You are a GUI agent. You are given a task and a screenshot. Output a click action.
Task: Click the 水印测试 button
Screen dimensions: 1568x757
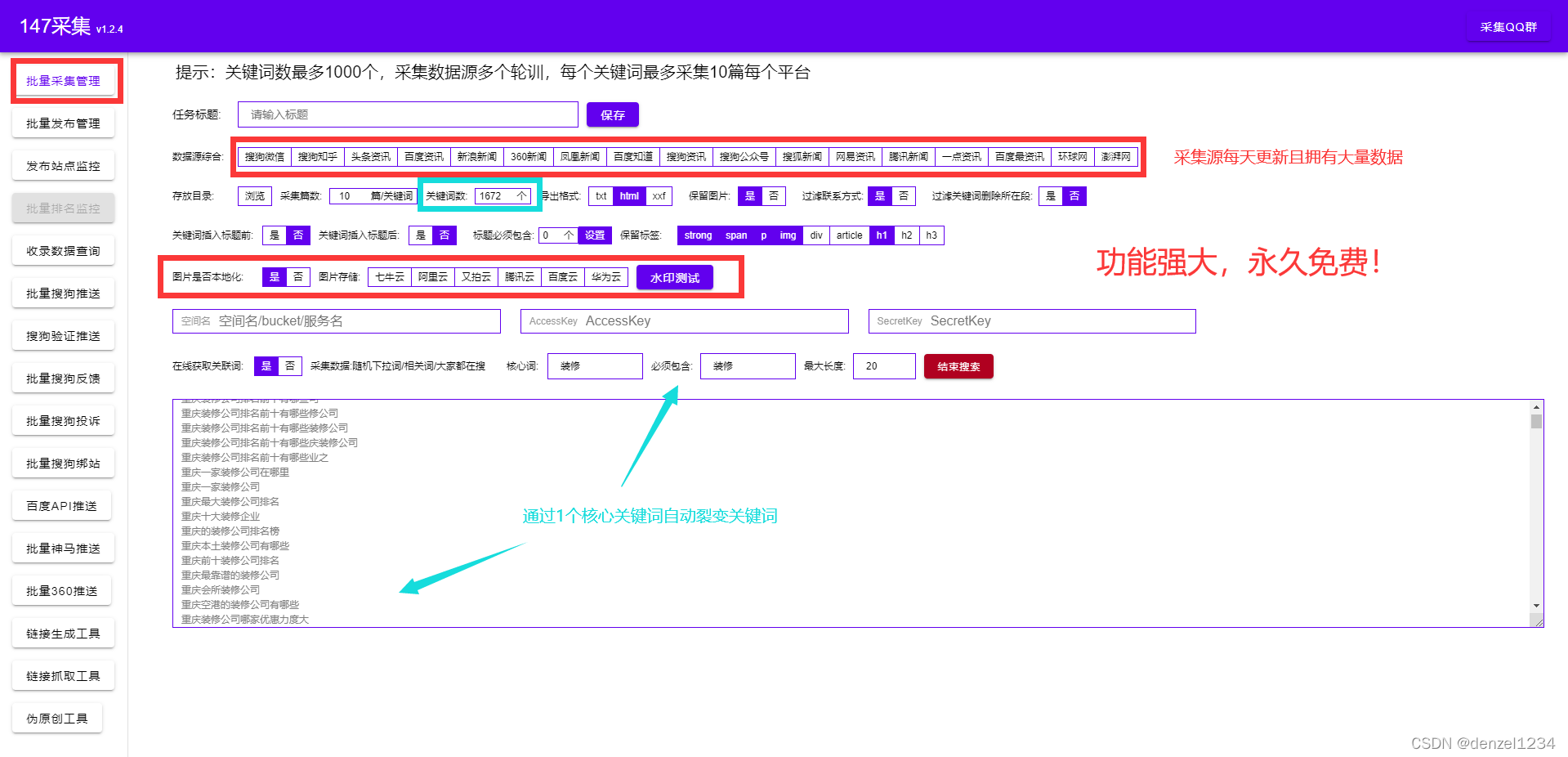pos(674,276)
